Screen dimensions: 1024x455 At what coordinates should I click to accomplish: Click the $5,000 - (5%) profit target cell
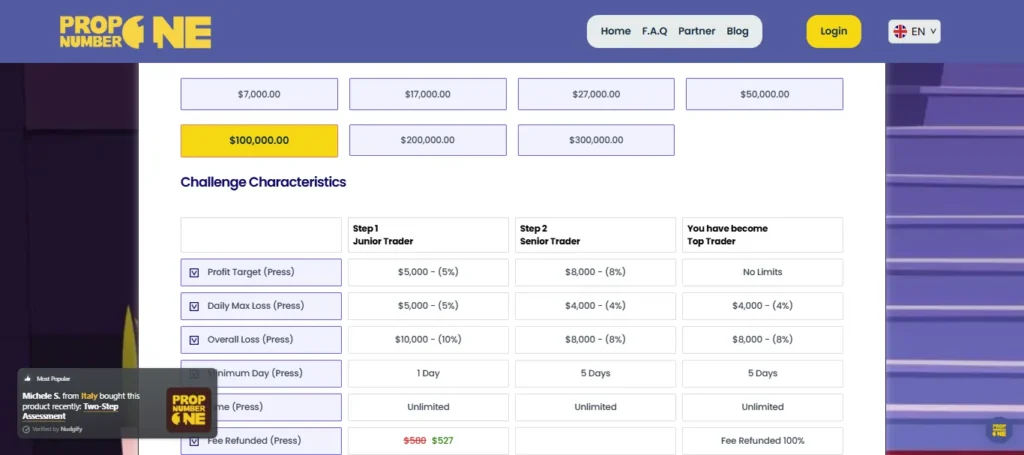[x=428, y=272]
